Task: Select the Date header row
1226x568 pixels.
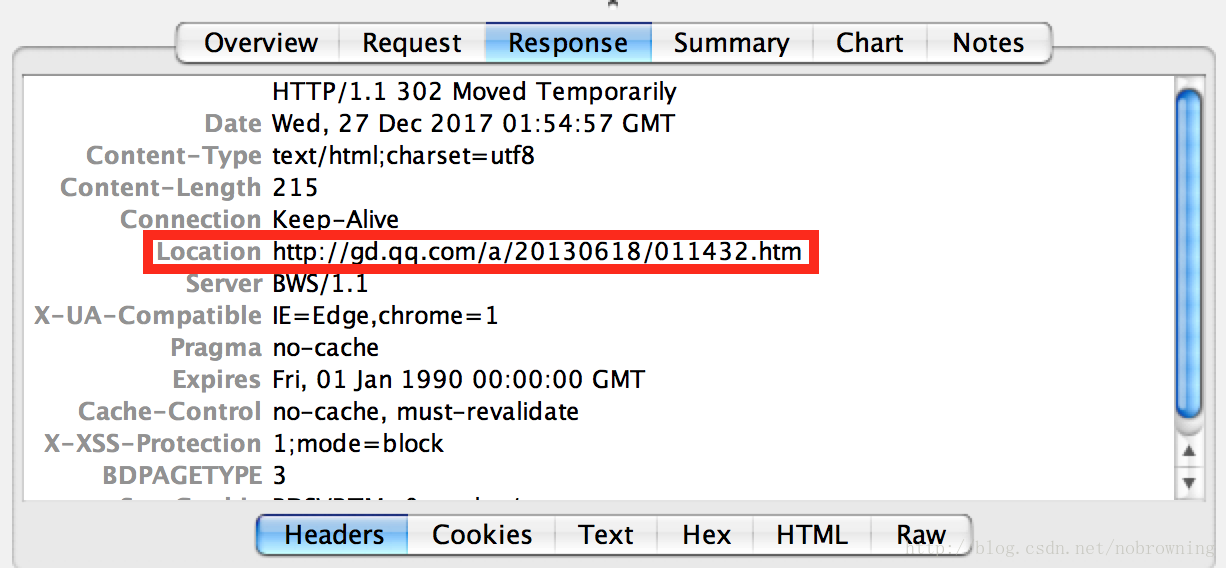Action: pos(473,124)
